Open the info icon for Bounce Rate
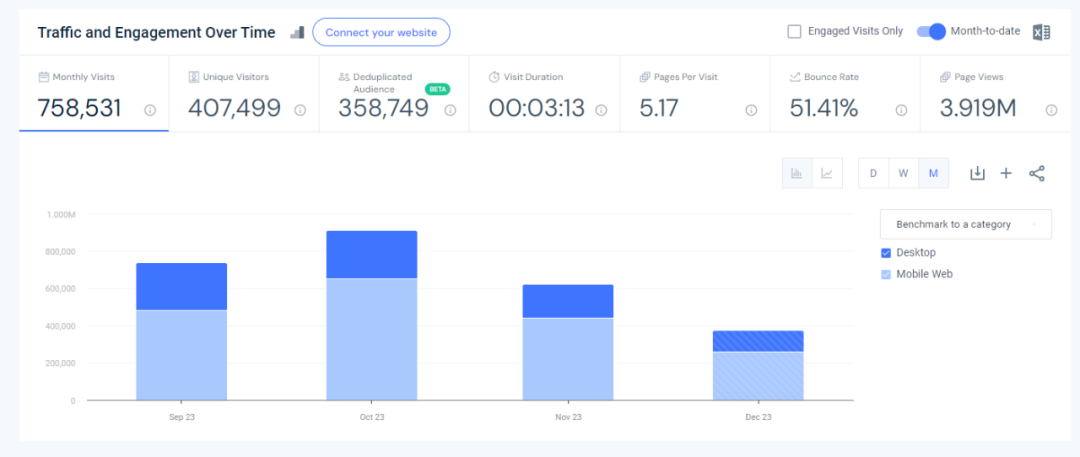Viewport: 1080px width, 457px height. (x=901, y=110)
